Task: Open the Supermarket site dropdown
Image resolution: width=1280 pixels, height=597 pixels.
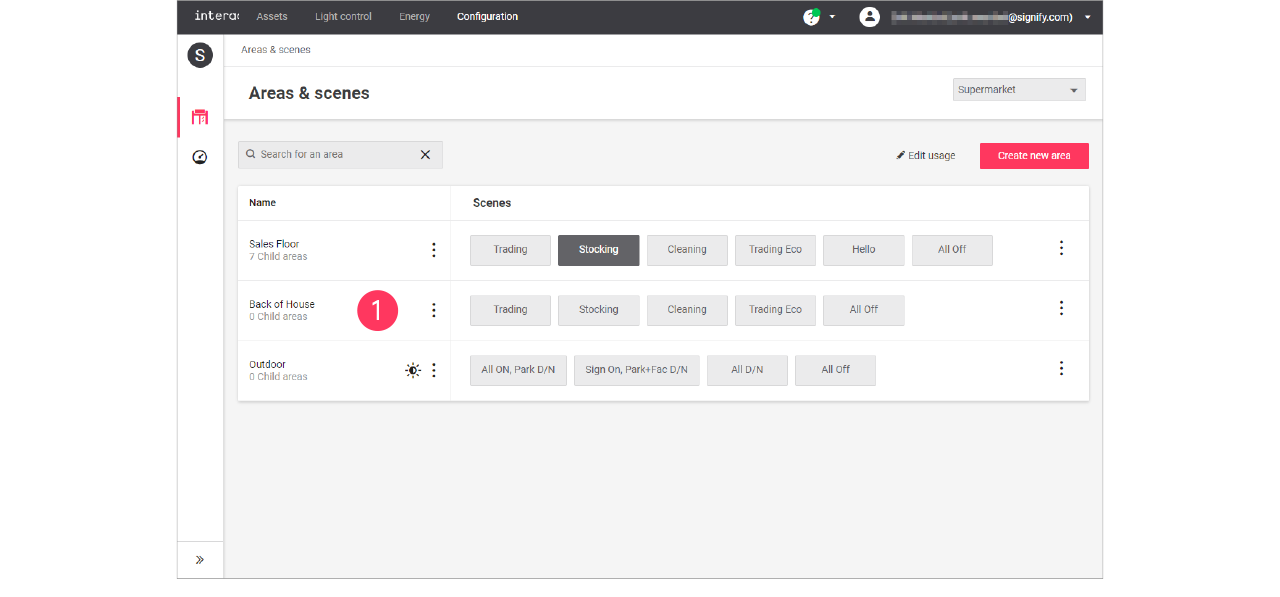Action: click(1018, 90)
